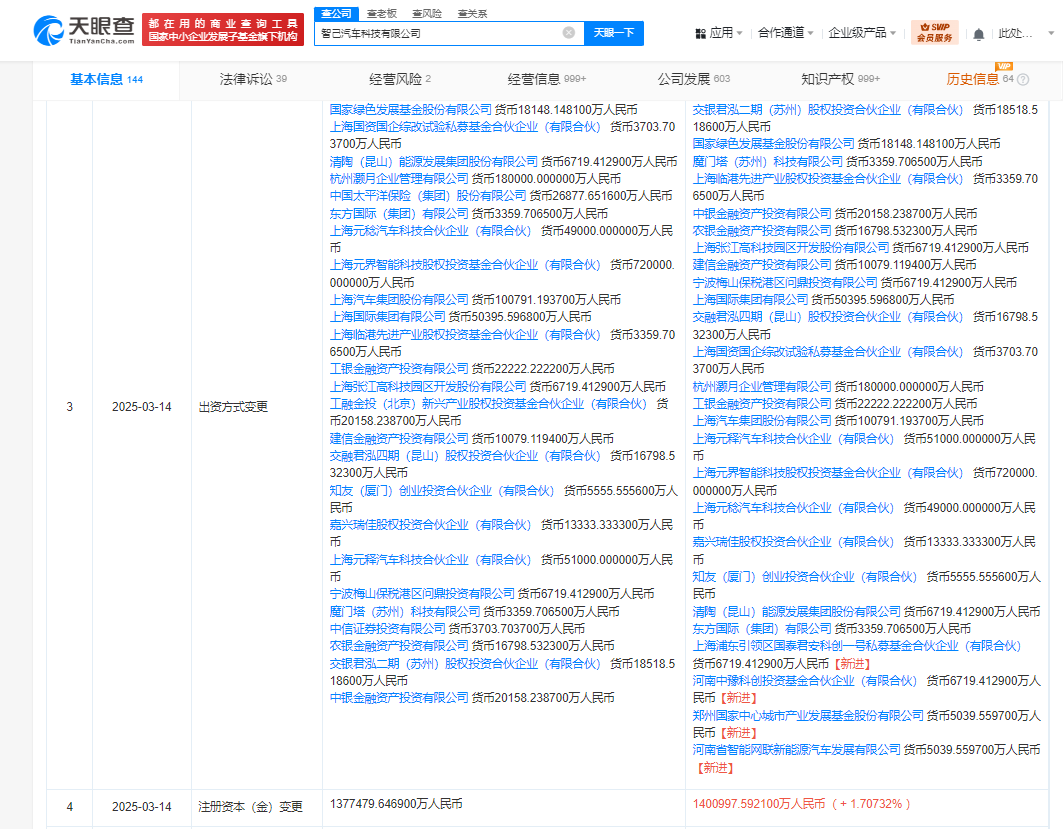
Task: Click the company search input field
Action: click(440, 33)
